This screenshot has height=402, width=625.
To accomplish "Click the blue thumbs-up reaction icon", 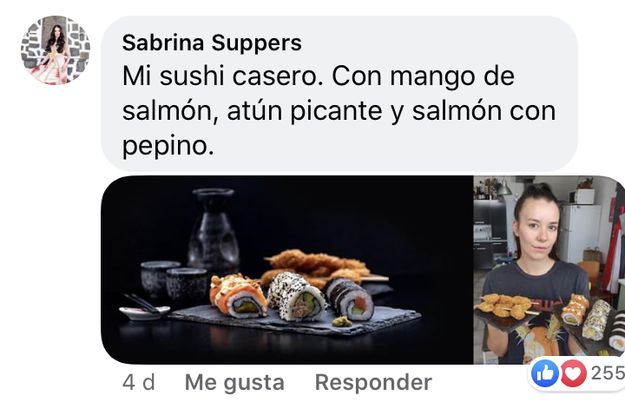I will (x=545, y=373).
